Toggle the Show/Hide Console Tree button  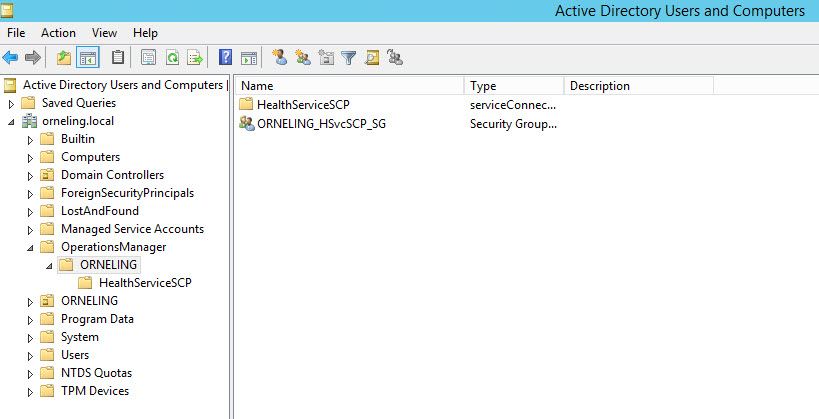88,58
